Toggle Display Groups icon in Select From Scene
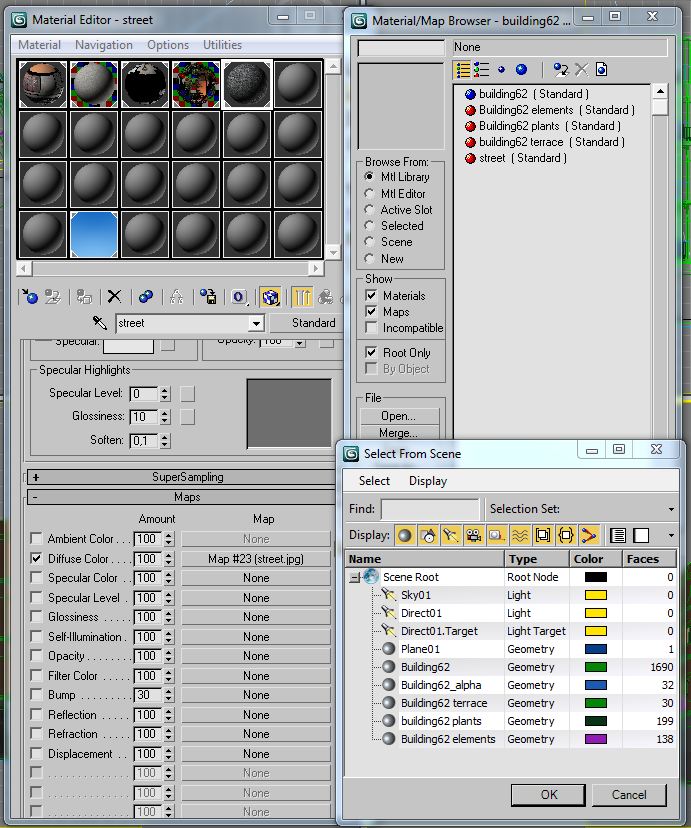Screen dimensions: 691x828 click(x=543, y=535)
